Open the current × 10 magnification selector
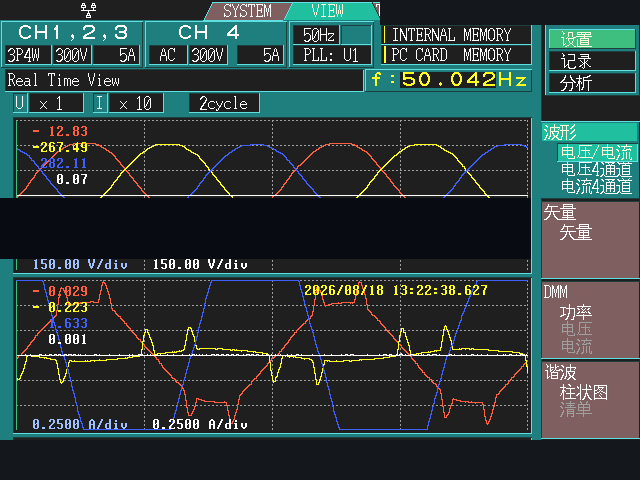The height and width of the screenshot is (480, 640). pos(136,103)
